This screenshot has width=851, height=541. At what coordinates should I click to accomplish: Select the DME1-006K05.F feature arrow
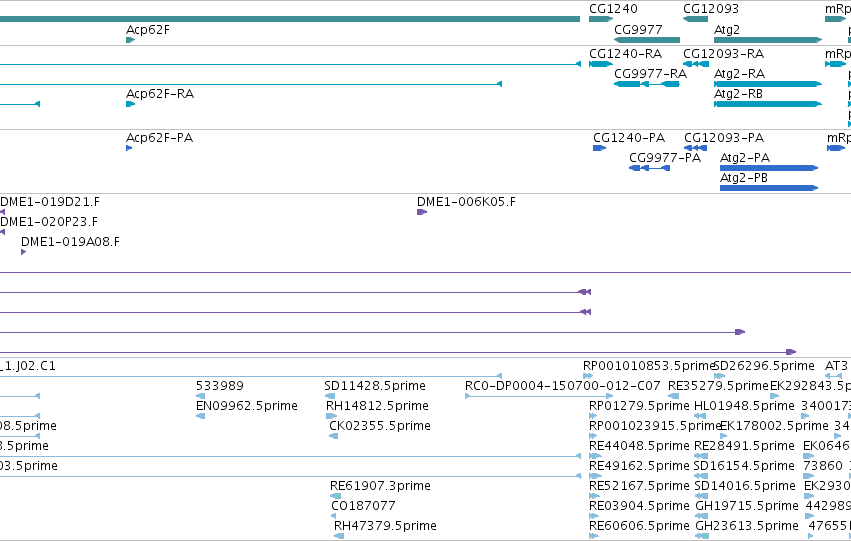coord(422,212)
